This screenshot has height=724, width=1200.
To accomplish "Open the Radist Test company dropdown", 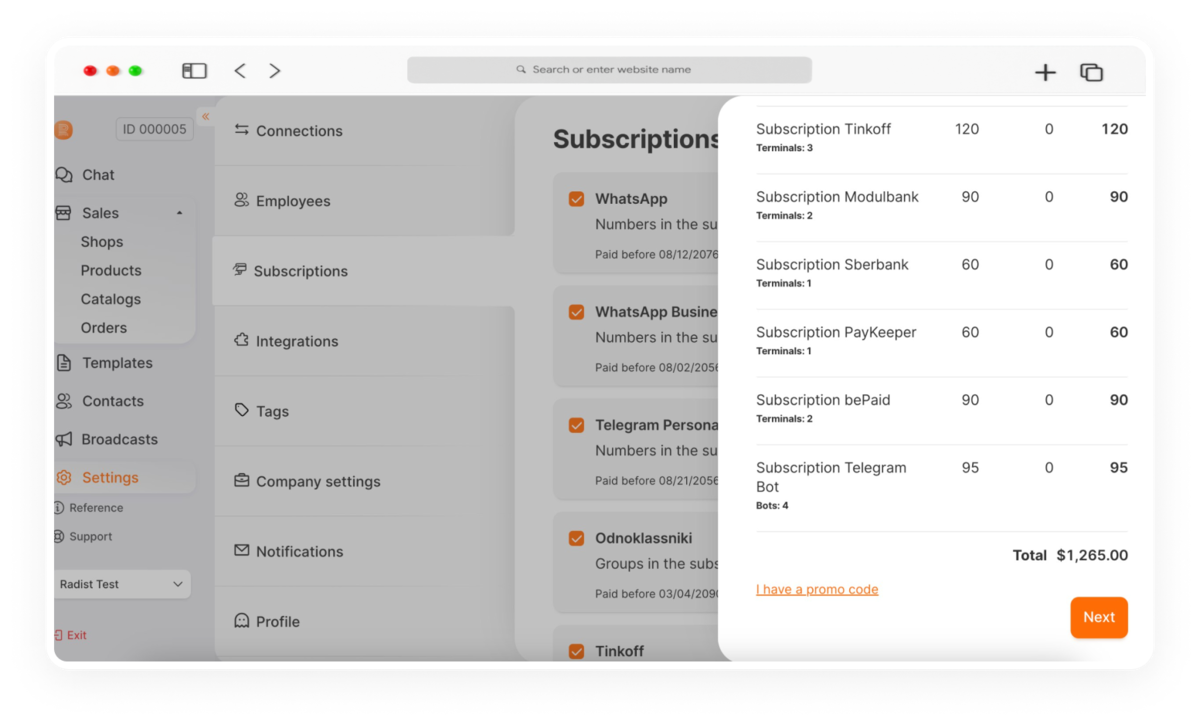I will click(122, 584).
